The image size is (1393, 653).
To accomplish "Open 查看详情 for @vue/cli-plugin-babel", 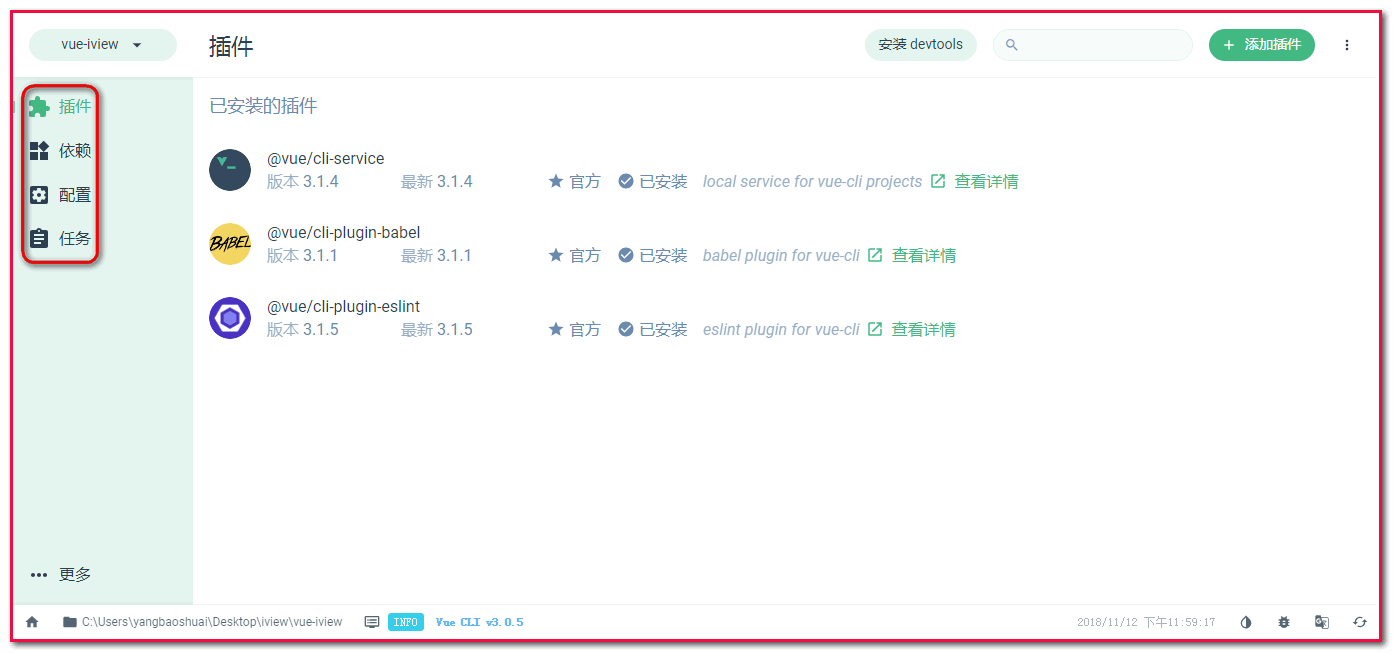I will [912, 256].
